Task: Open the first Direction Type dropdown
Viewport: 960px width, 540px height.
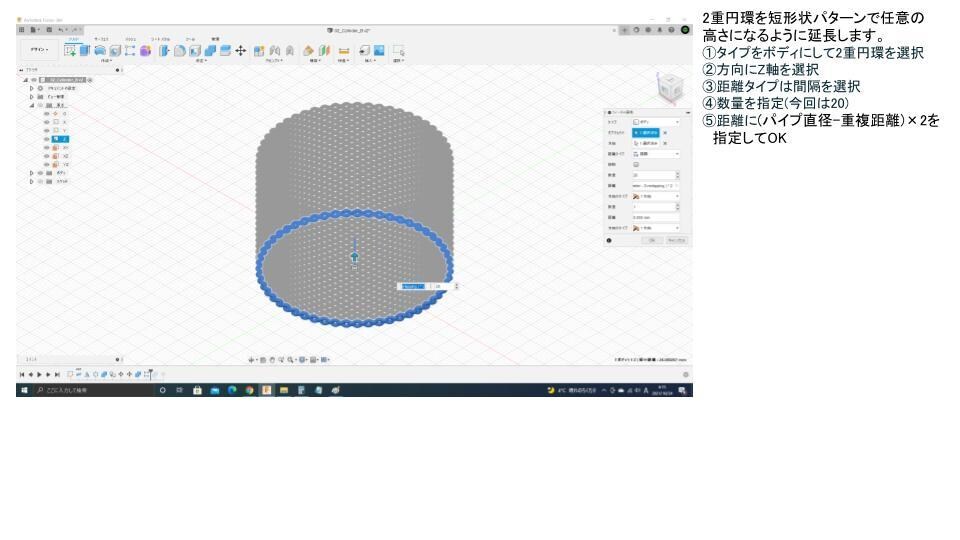Action: coord(656,197)
